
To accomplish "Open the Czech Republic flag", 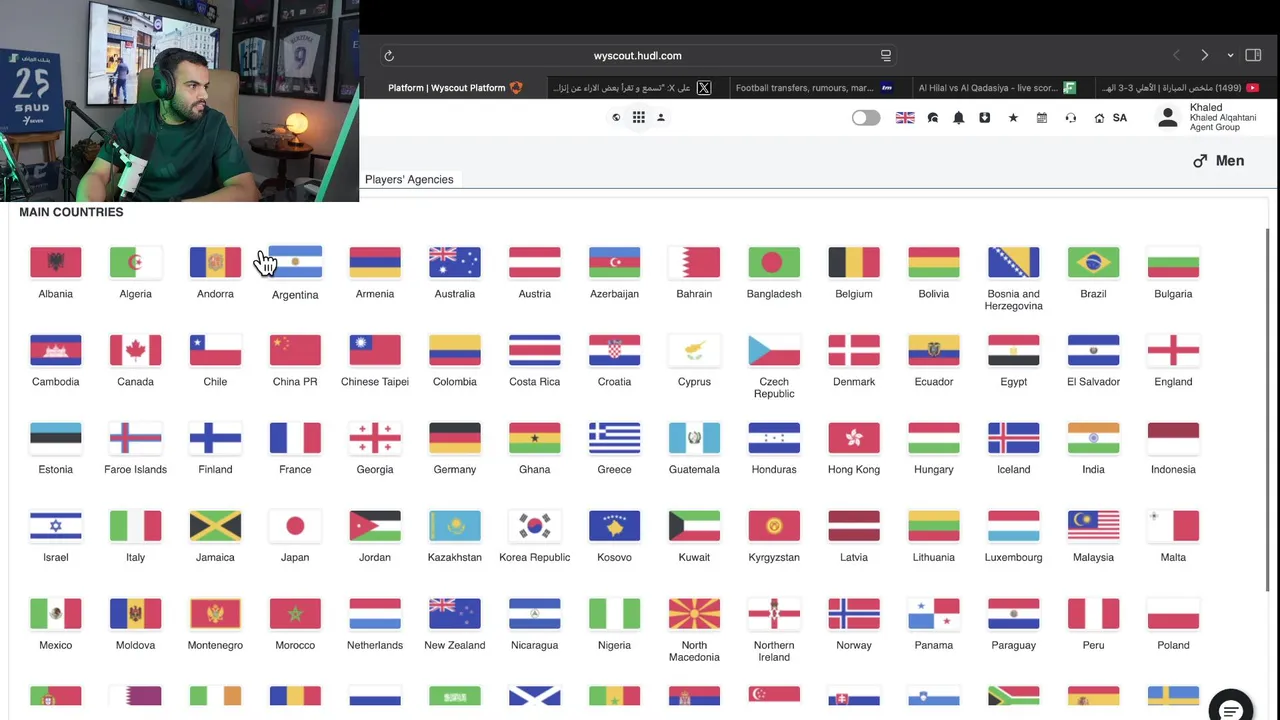I will pyautogui.click(x=774, y=350).
